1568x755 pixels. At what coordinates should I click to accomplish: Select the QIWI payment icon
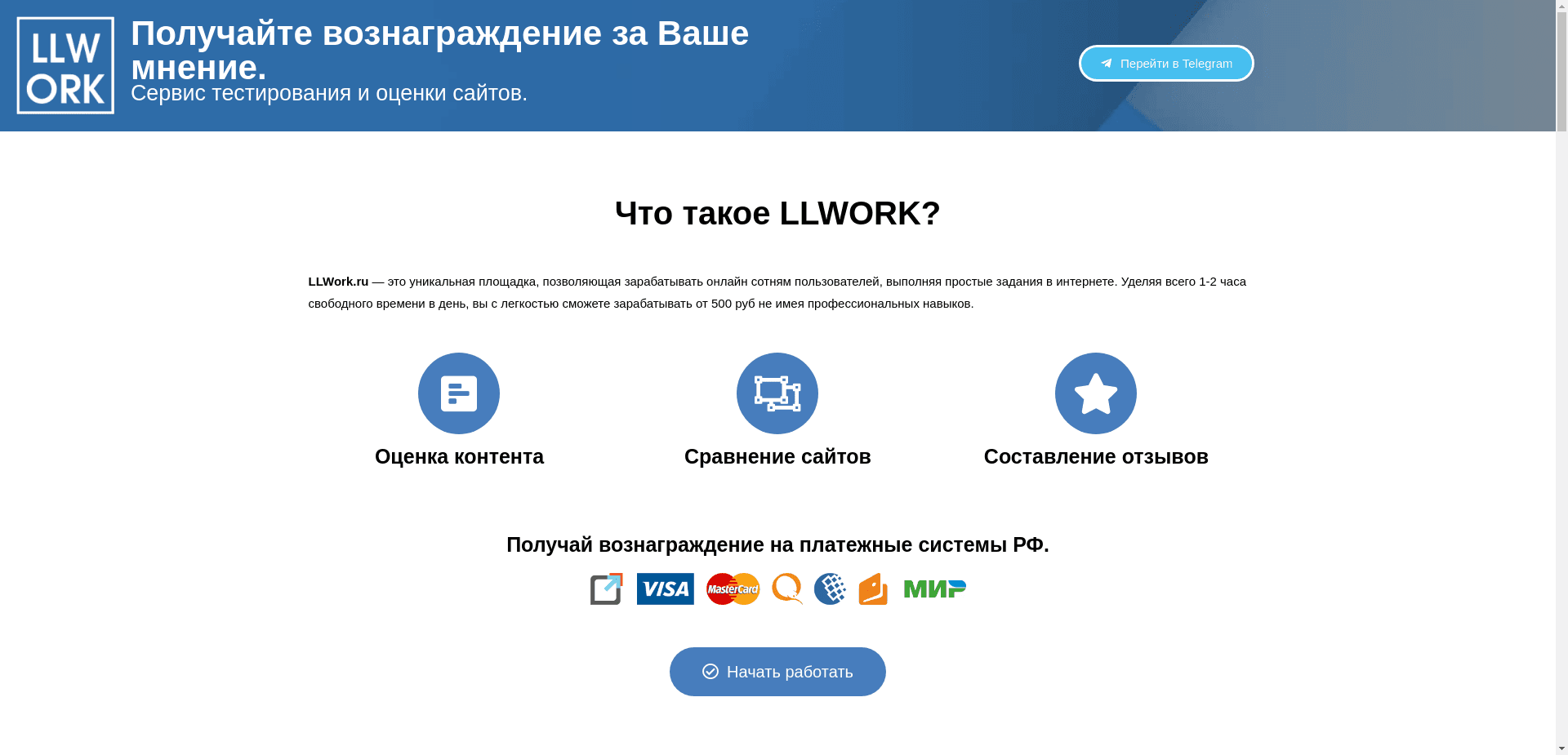pos(786,588)
